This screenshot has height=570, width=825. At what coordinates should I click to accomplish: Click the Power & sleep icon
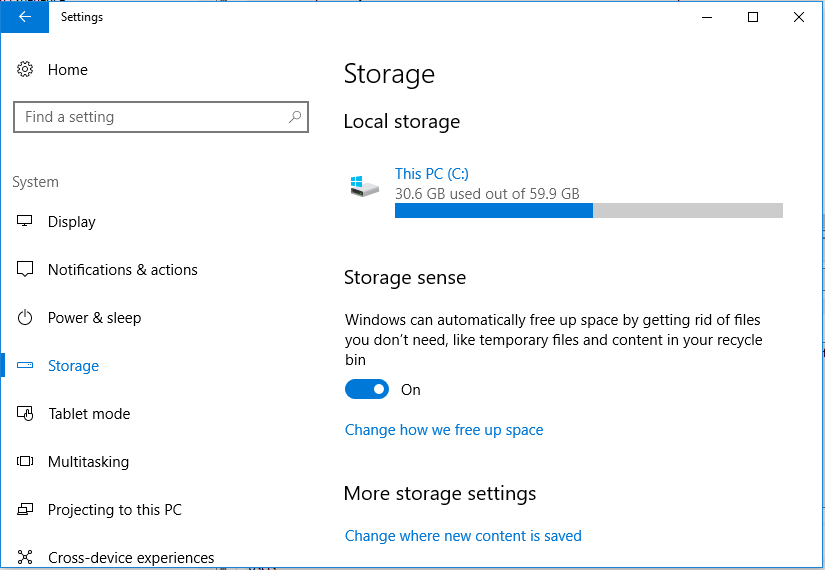click(26, 318)
